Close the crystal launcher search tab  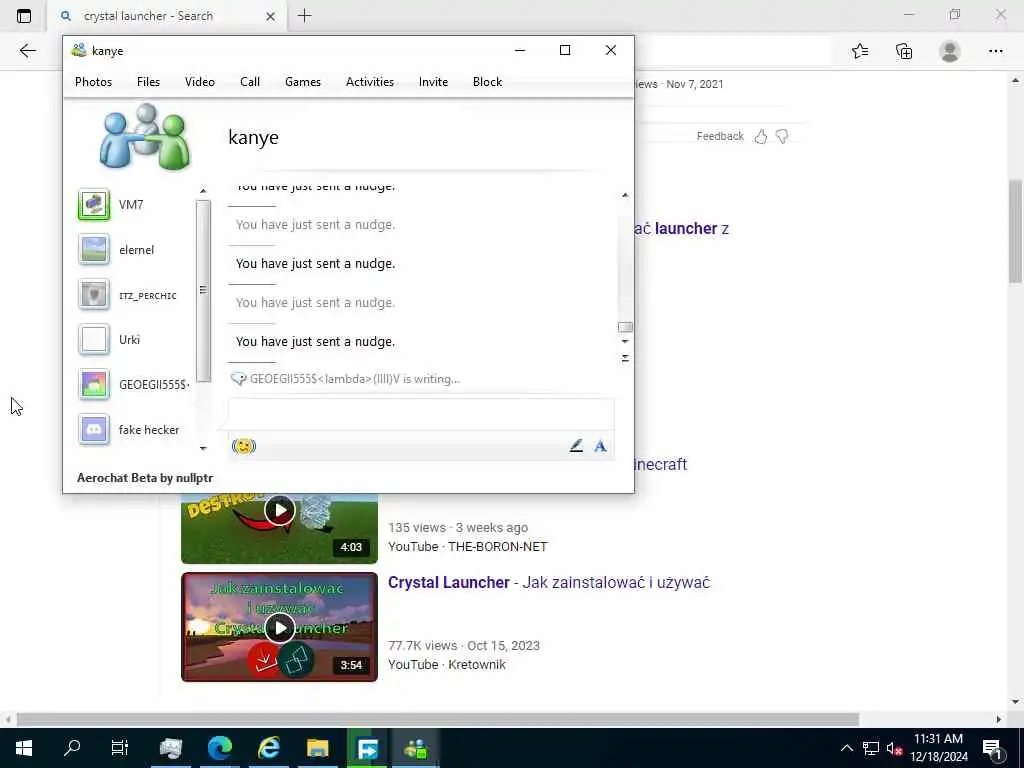270,16
